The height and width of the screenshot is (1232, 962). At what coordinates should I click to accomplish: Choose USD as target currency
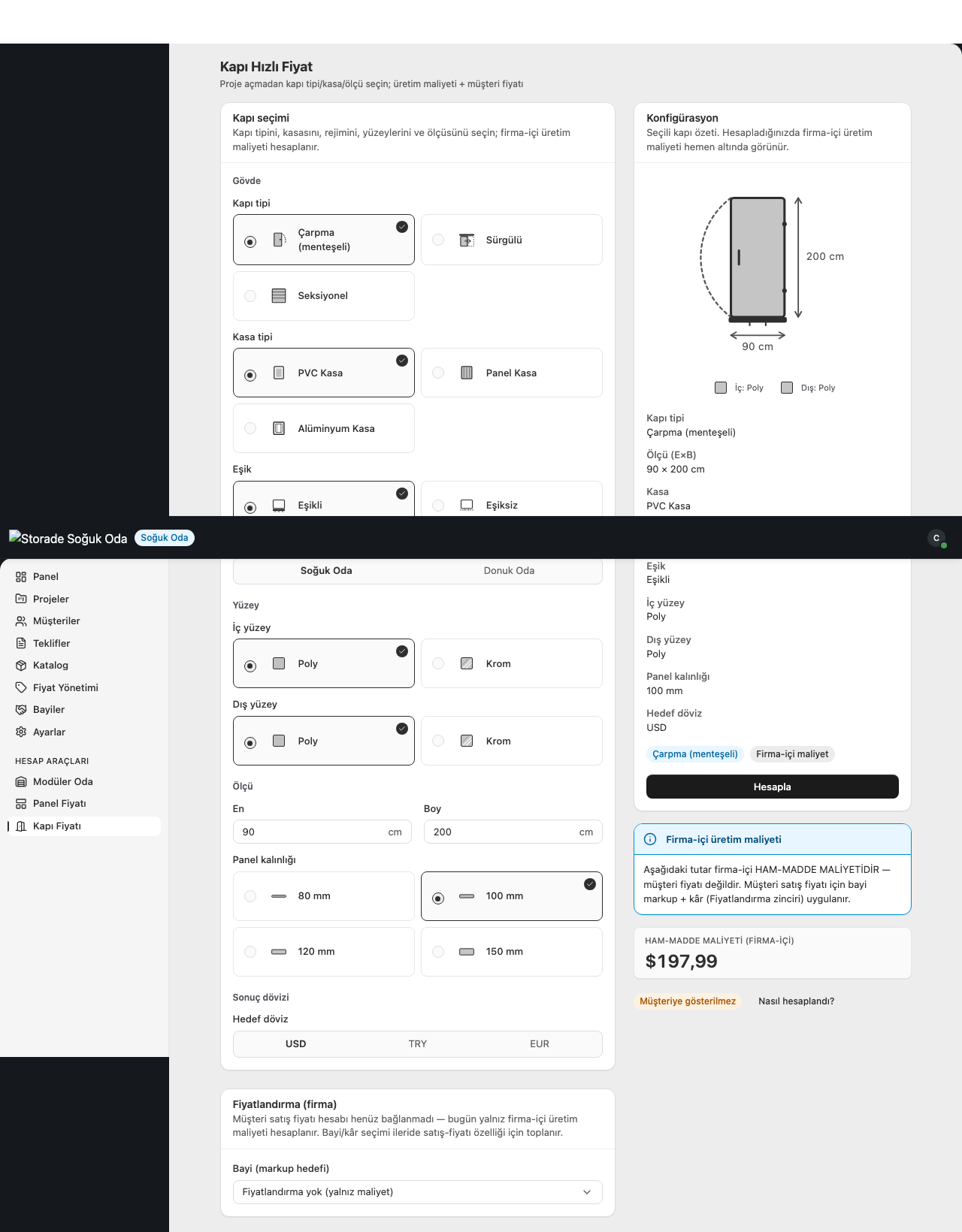pyautogui.click(x=295, y=1044)
